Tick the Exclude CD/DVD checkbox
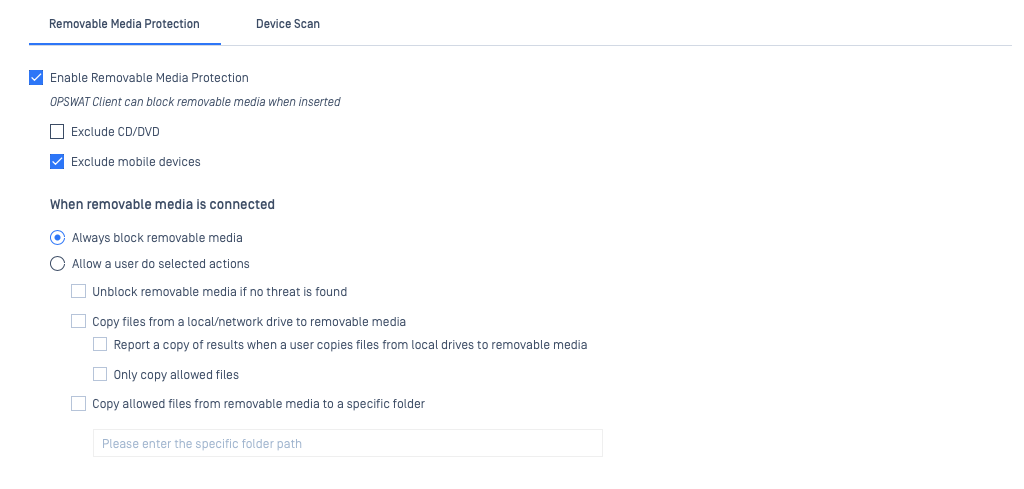 [57, 132]
